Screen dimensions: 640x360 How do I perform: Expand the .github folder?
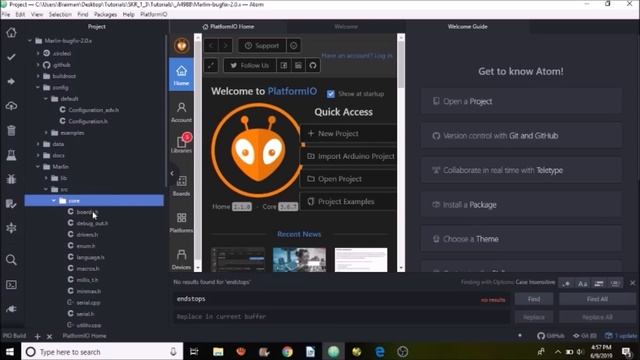[x=38, y=64]
